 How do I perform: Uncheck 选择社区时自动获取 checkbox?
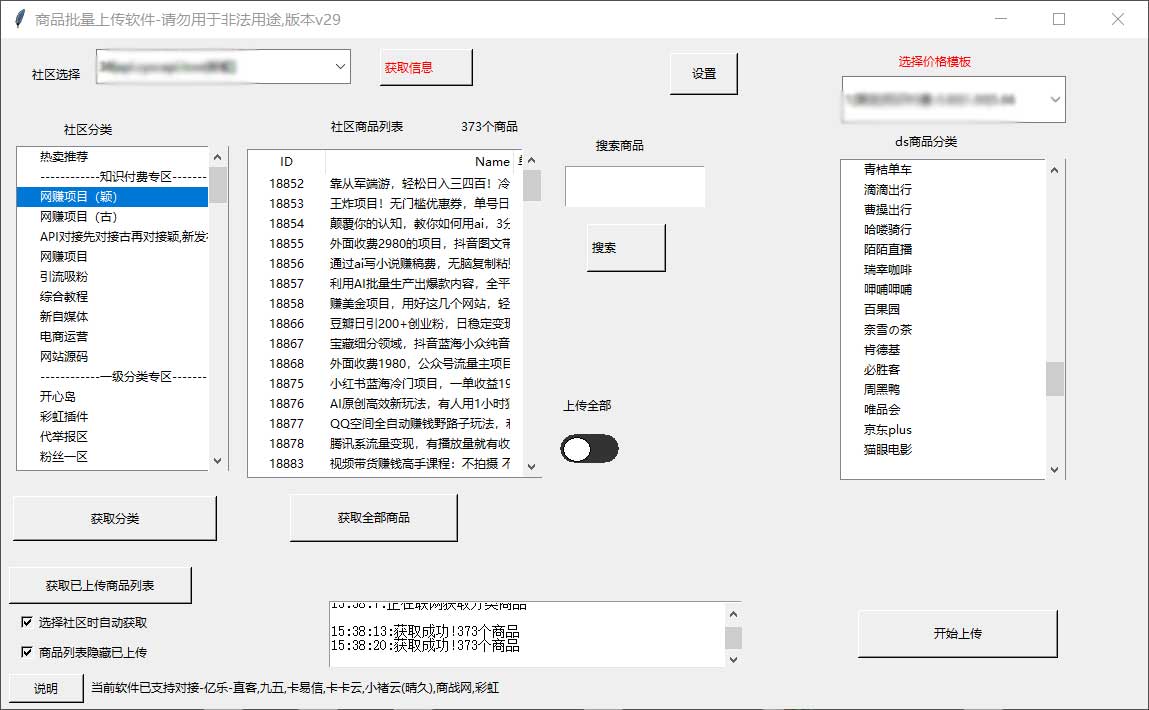[26, 622]
